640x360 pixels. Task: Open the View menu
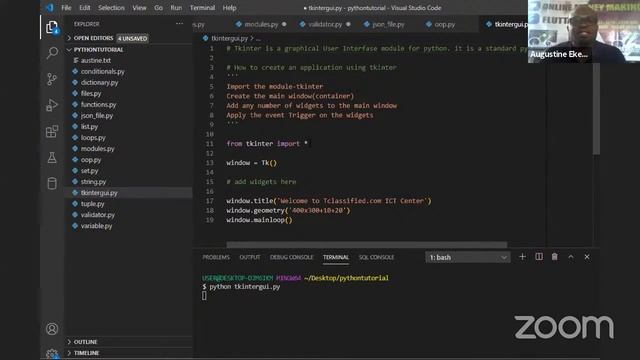[139, 8]
